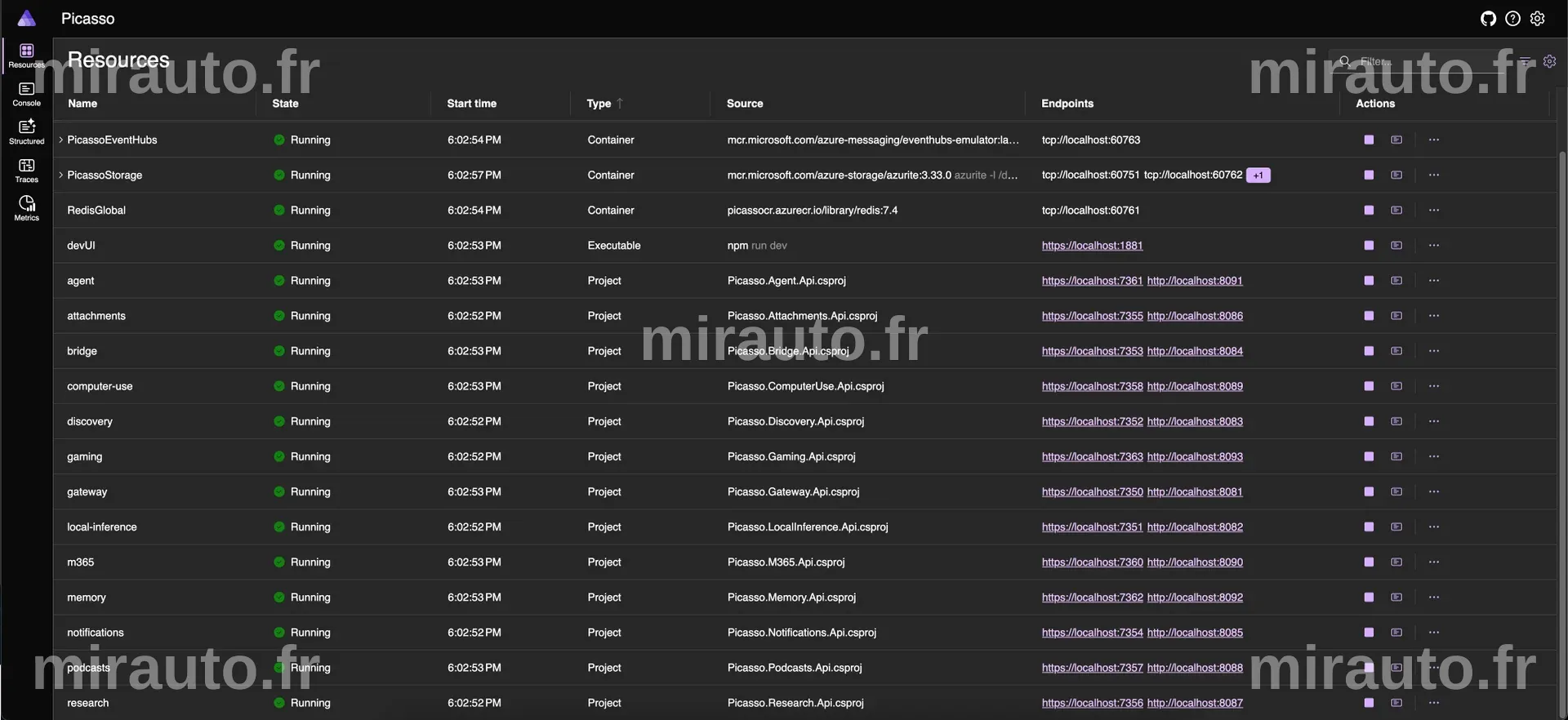Screen dimensions: 1568x720
Task: Switch to the Structured logs sidebar tab
Action: point(27,132)
